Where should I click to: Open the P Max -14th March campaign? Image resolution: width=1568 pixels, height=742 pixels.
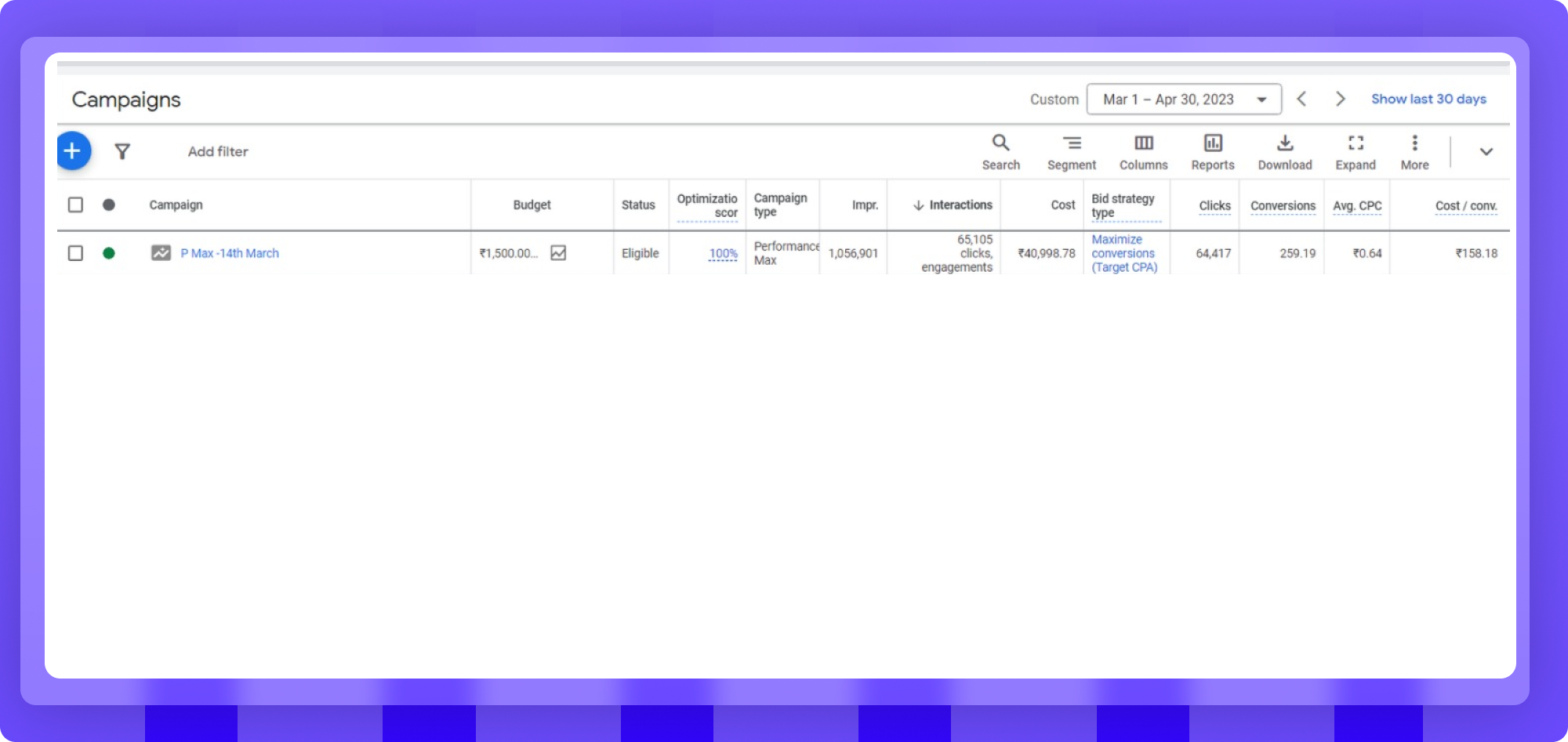[x=230, y=253]
